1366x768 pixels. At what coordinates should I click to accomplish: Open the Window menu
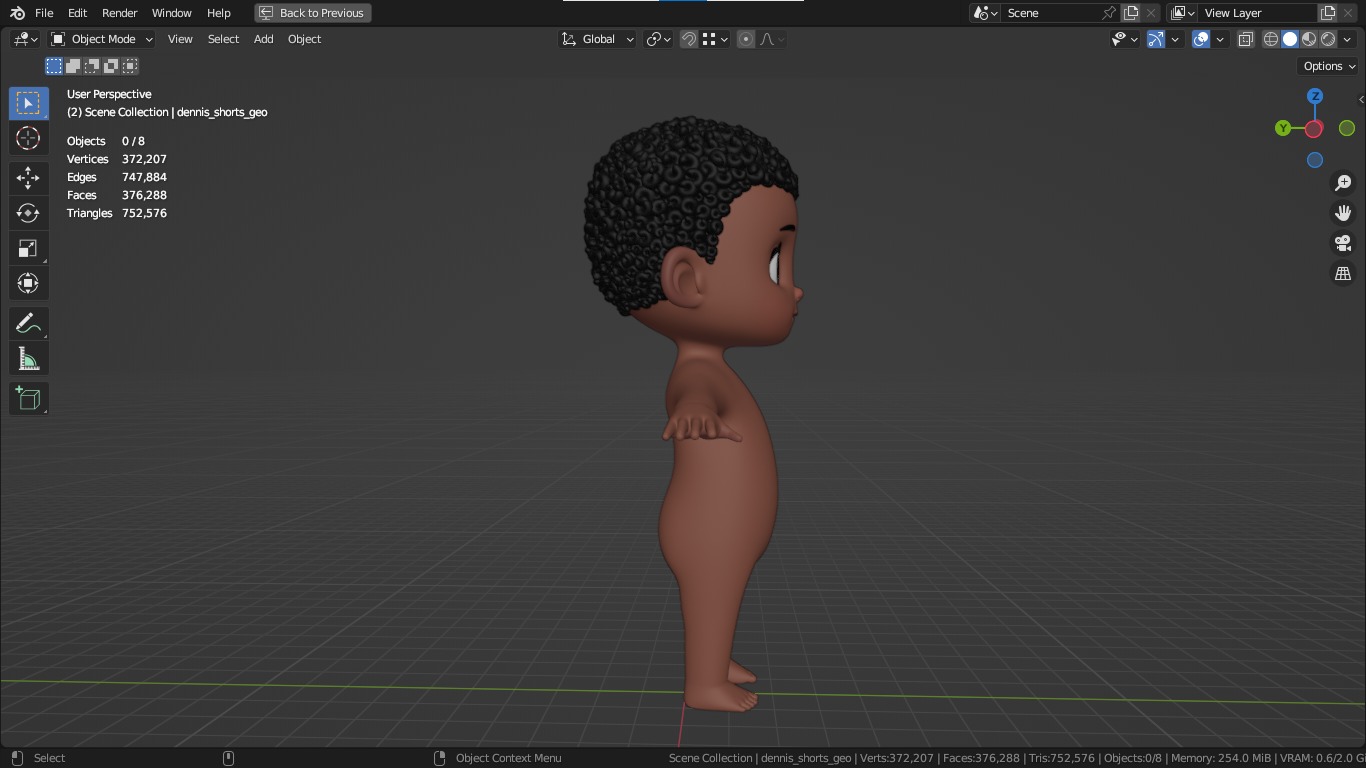(172, 13)
